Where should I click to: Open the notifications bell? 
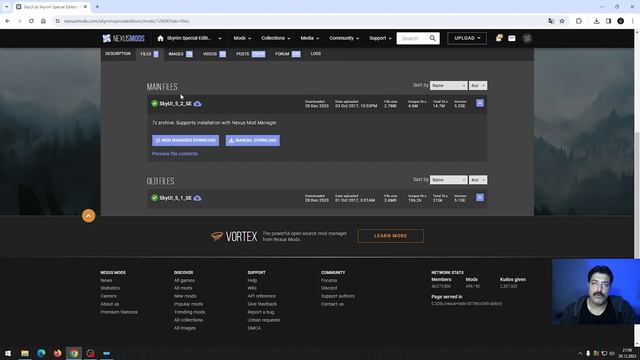(499, 38)
